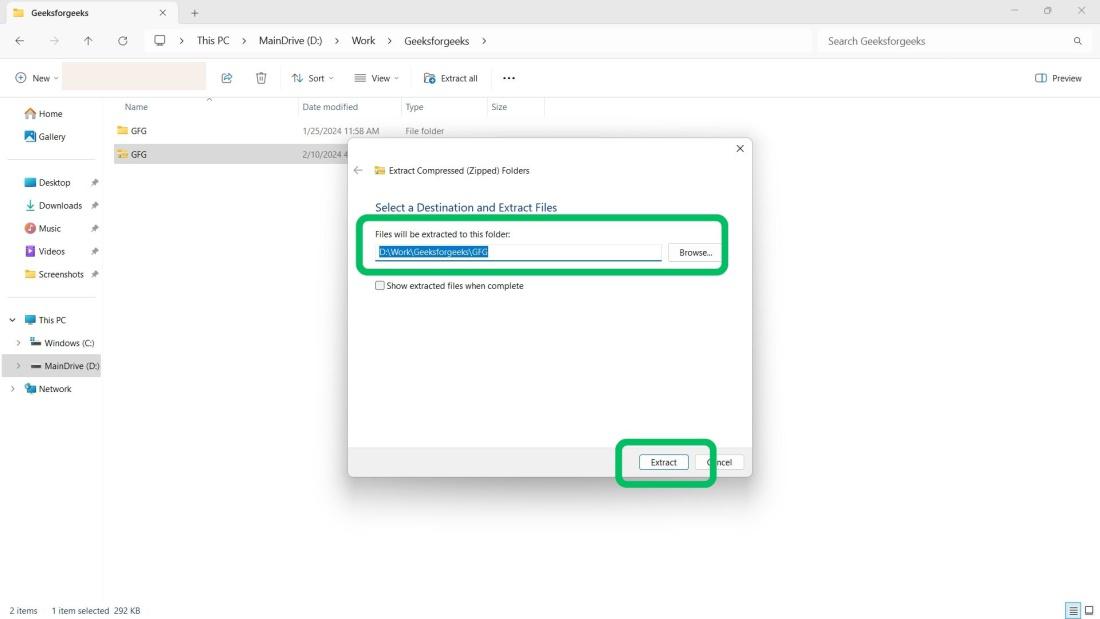
Task: Open the New dropdown menu
Action: tap(36, 78)
